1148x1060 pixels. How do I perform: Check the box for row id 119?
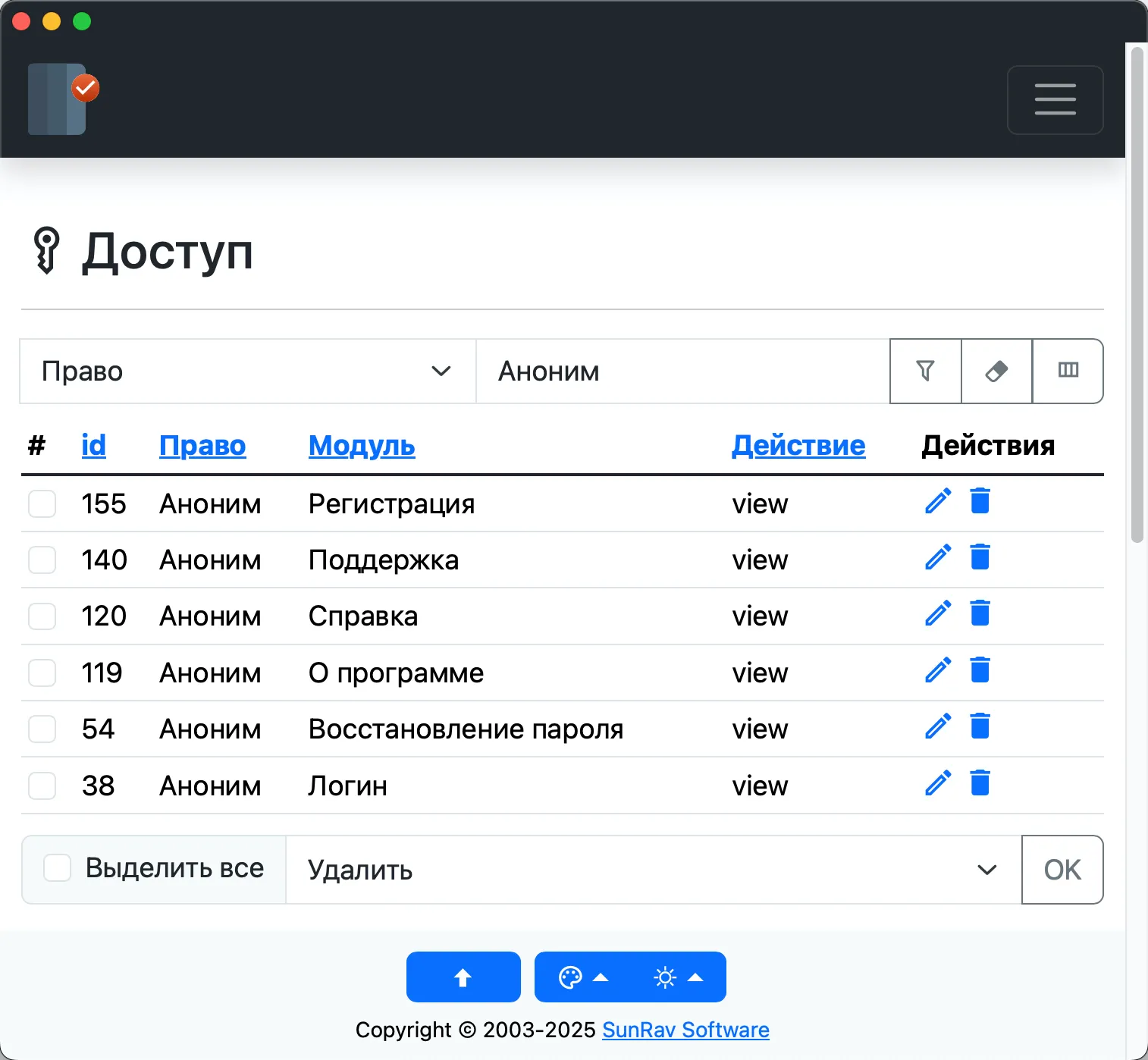click(42, 673)
